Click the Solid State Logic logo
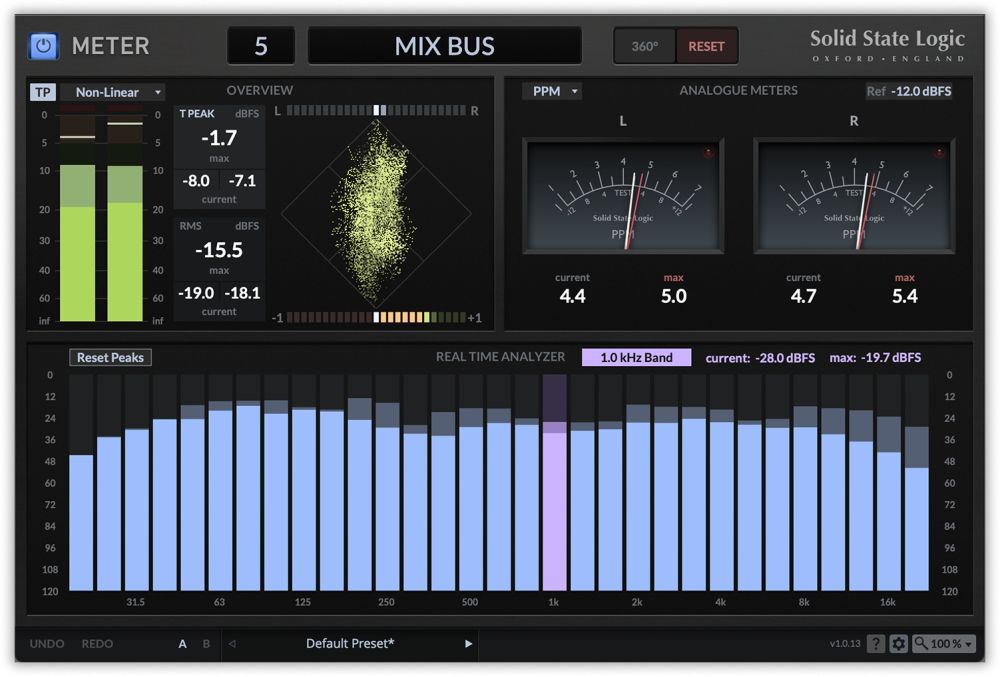1000x677 pixels. coord(887,45)
